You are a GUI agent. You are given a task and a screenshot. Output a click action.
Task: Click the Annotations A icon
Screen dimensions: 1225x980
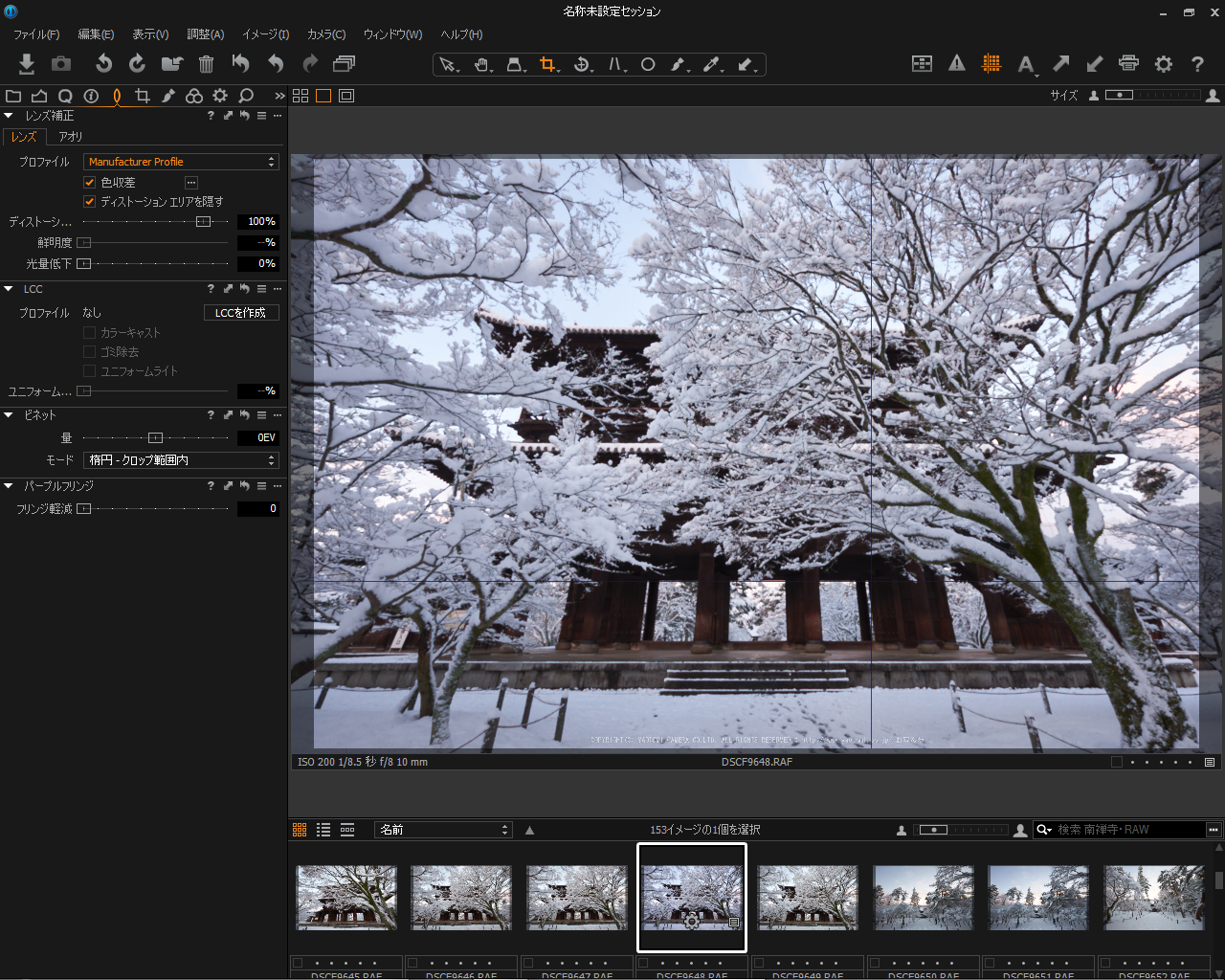pos(1026,64)
